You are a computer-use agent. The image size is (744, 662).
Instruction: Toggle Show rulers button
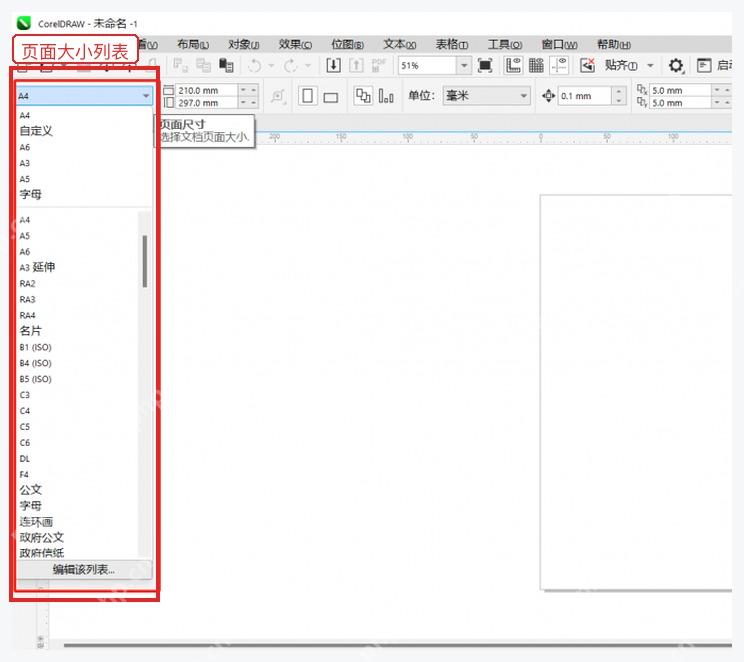pos(513,65)
